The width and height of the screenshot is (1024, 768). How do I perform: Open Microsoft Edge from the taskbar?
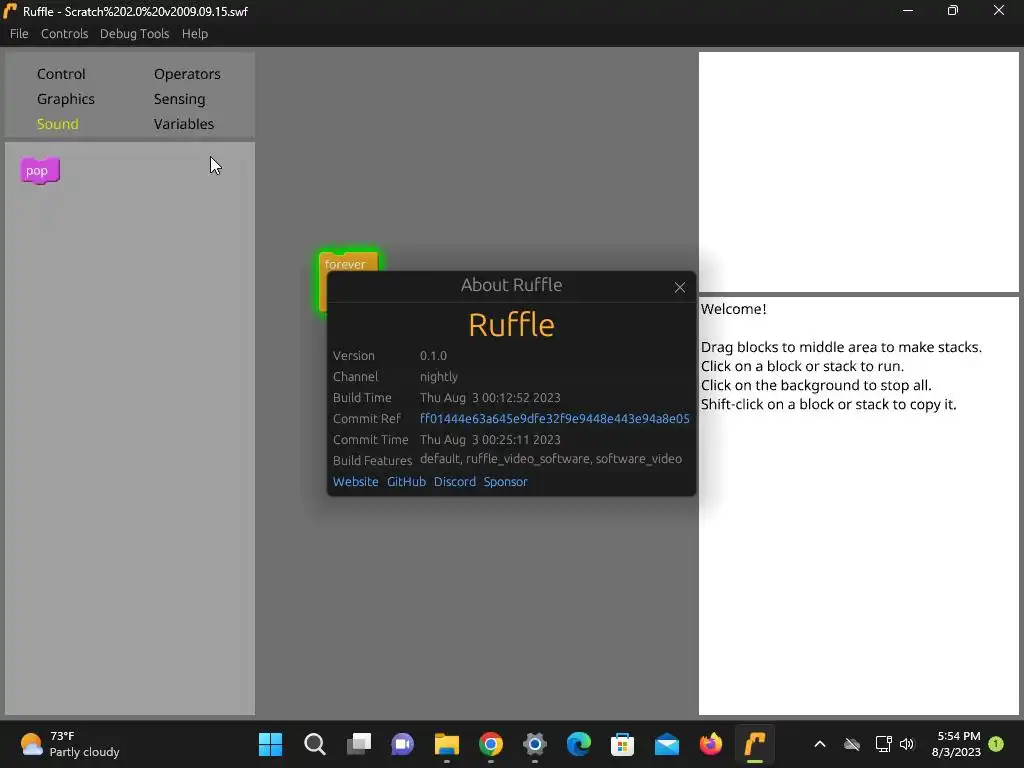coord(579,744)
